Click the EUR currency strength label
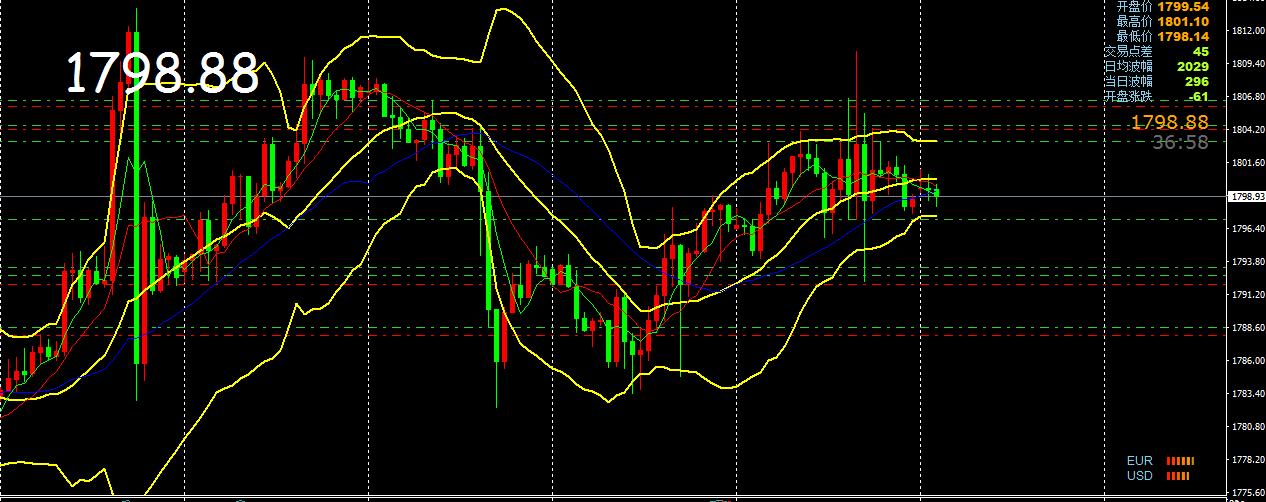Image resolution: width=1266 pixels, height=502 pixels. coord(1139,461)
